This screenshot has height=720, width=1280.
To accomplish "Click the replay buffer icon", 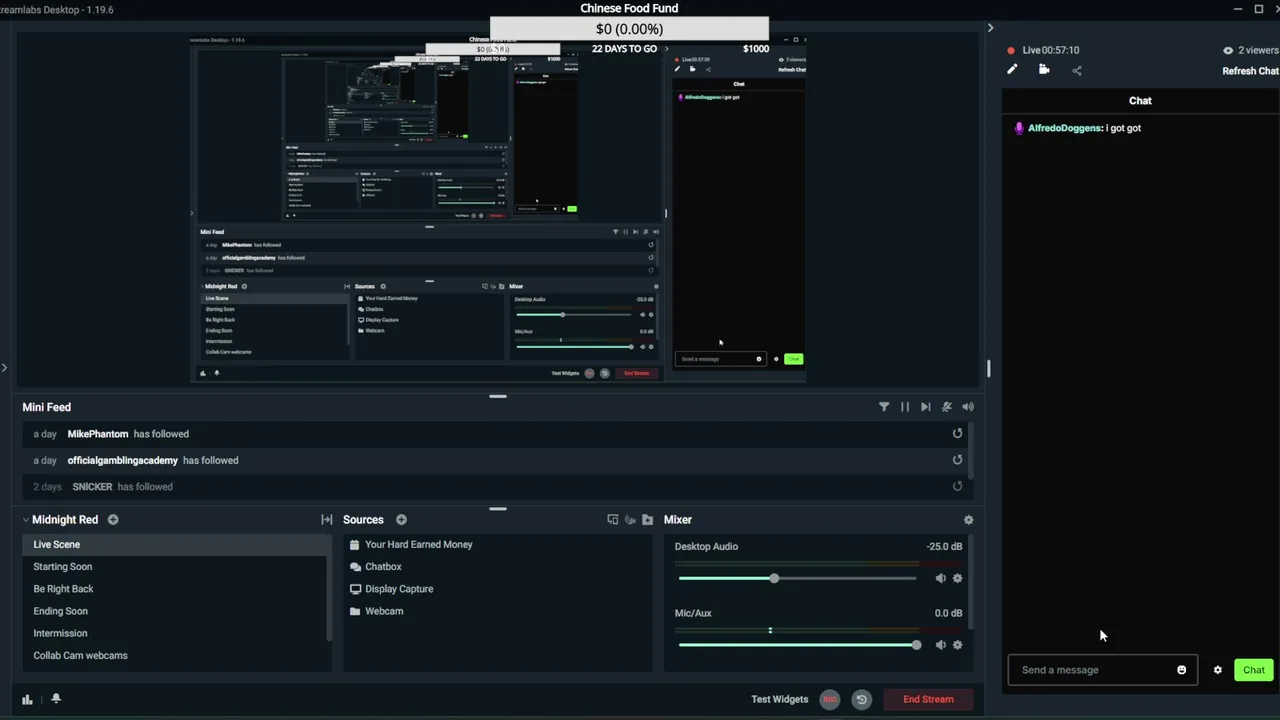I will (x=861, y=699).
